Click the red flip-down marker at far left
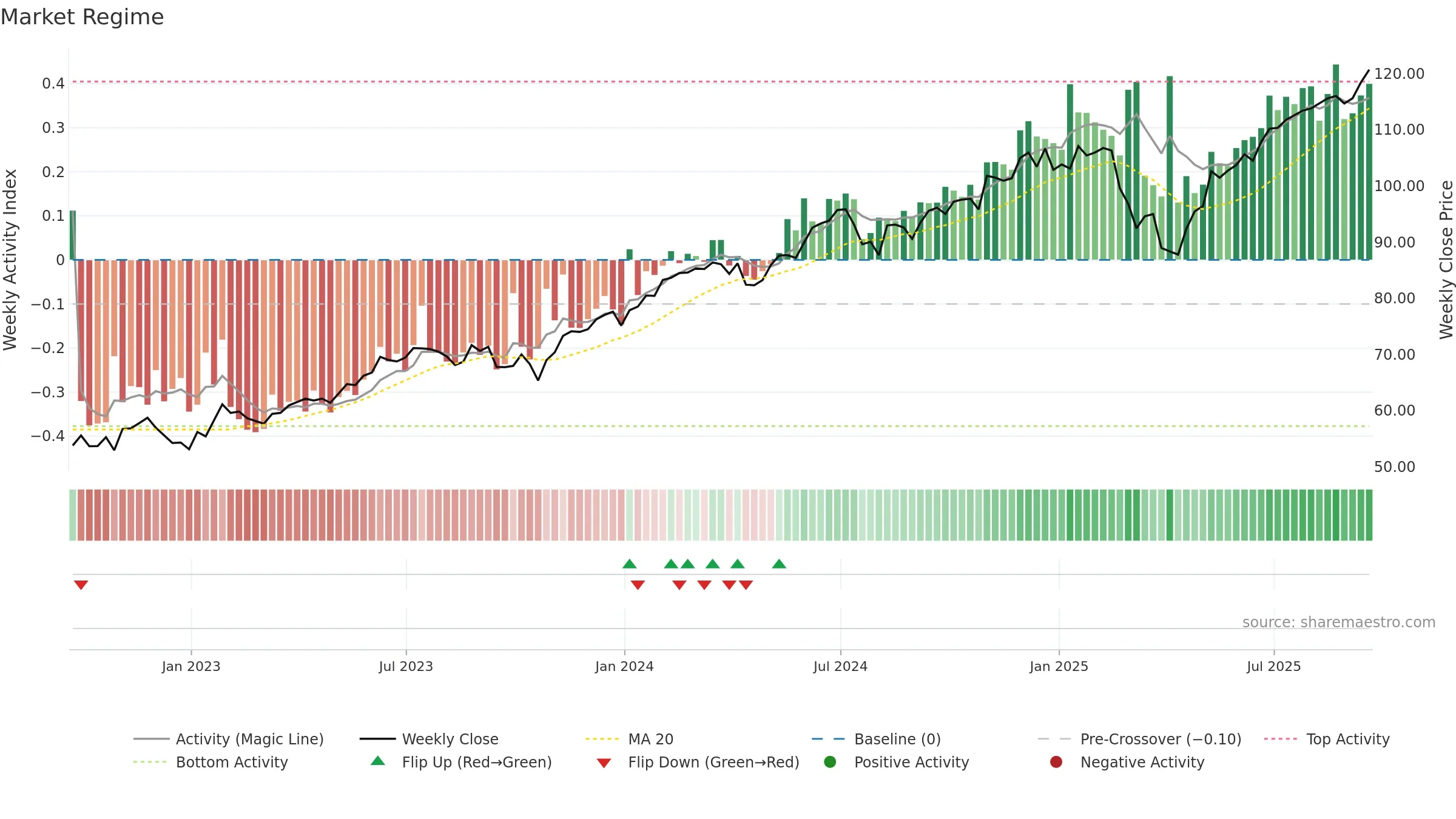The image size is (1456, 819). click(x=81, y=585)
